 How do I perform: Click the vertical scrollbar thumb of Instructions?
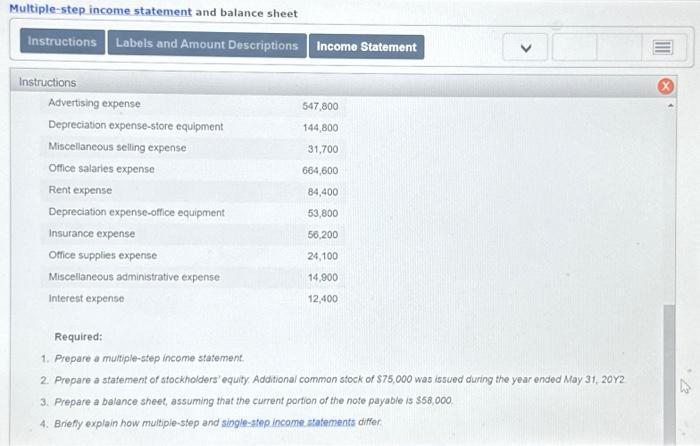(x=669, y=374)
